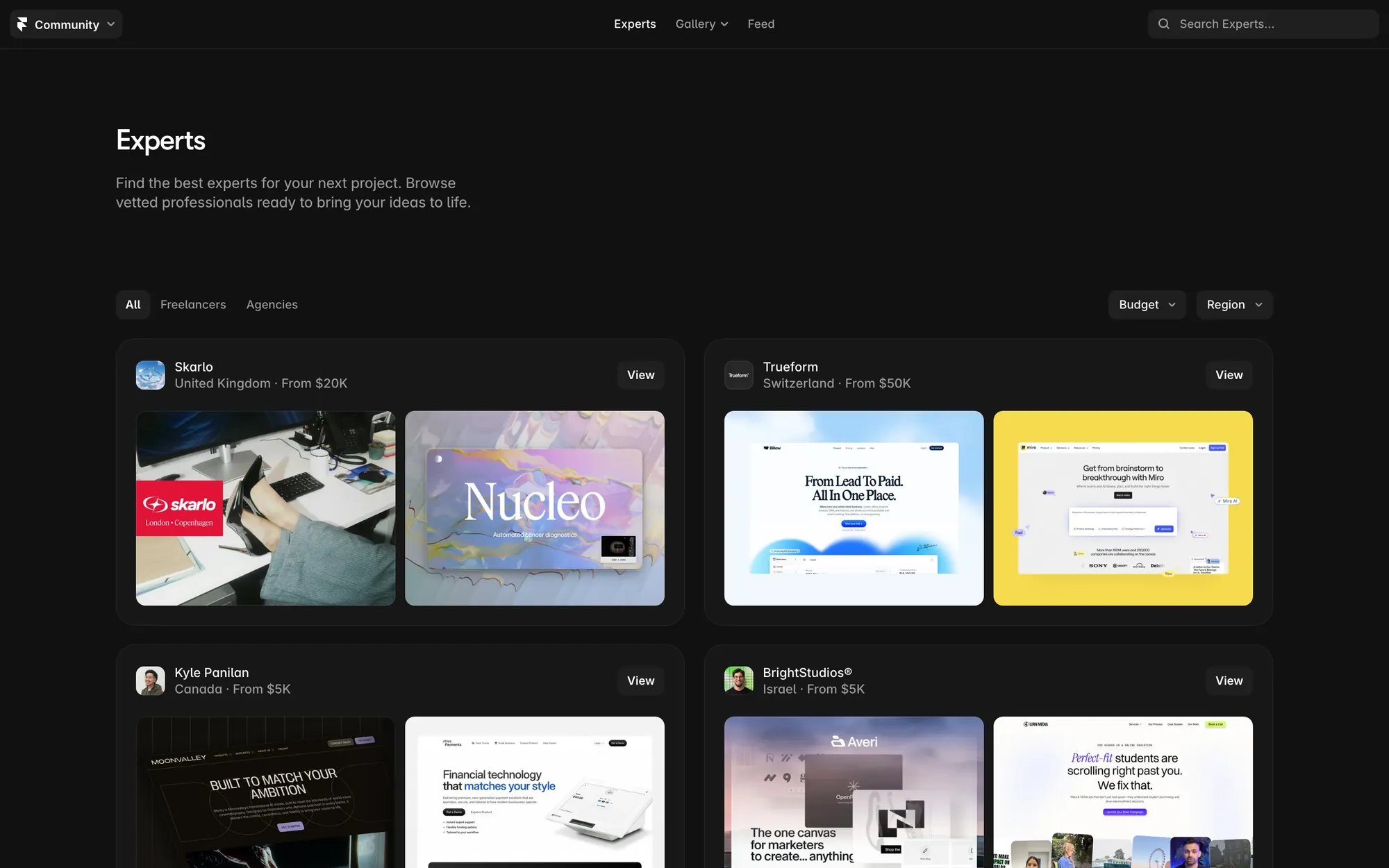Click 'United Kingdom · From $20K' text

(x=261, y=383)
